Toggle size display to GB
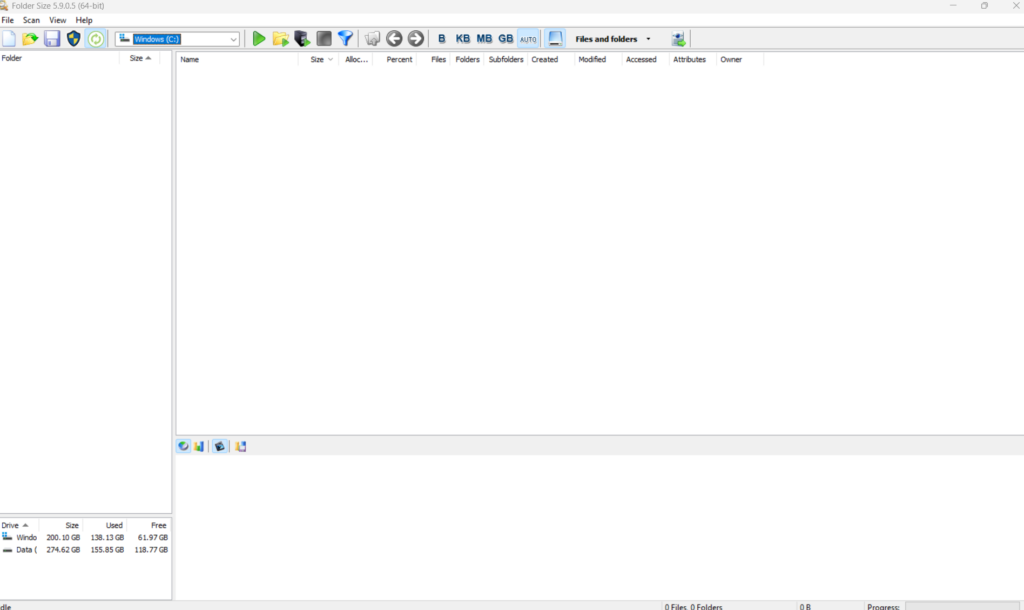The height and width of the screenshot is (610, 1024). (x=506, y=39)
